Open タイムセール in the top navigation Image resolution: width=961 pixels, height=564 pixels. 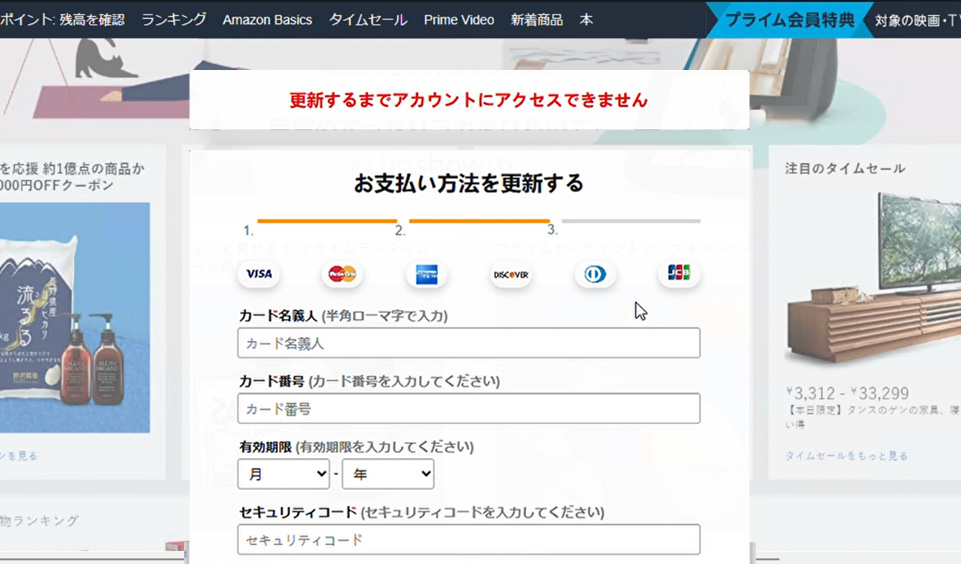pos(368,20)
